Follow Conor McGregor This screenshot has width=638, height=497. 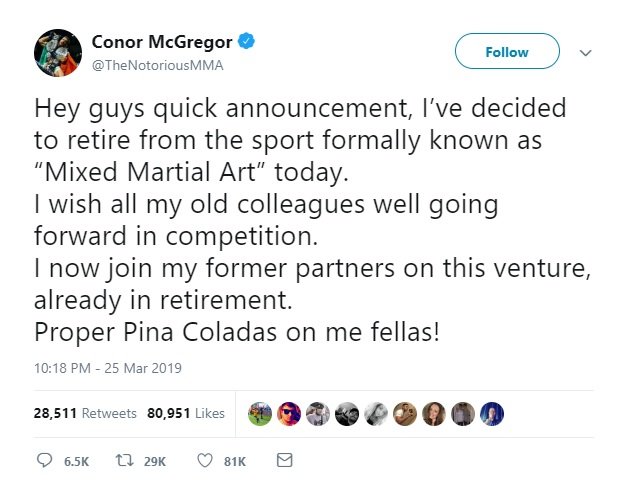click(507, 52)
